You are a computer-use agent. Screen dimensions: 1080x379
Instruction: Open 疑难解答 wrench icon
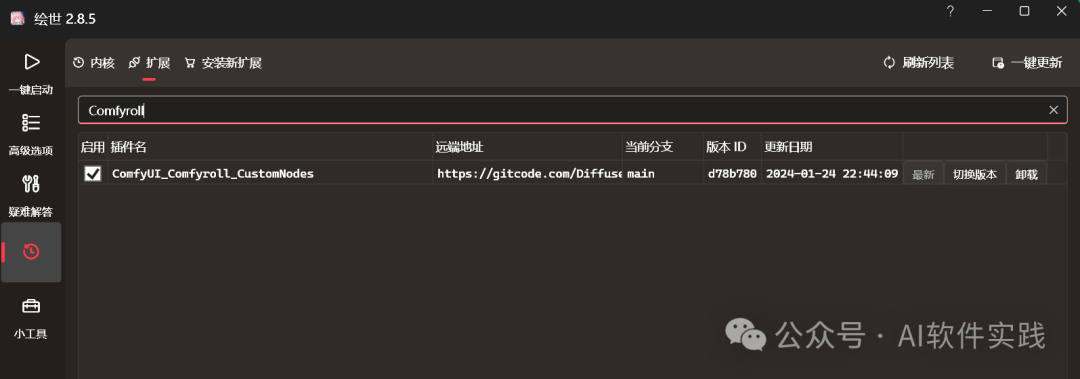pos(31,183)
